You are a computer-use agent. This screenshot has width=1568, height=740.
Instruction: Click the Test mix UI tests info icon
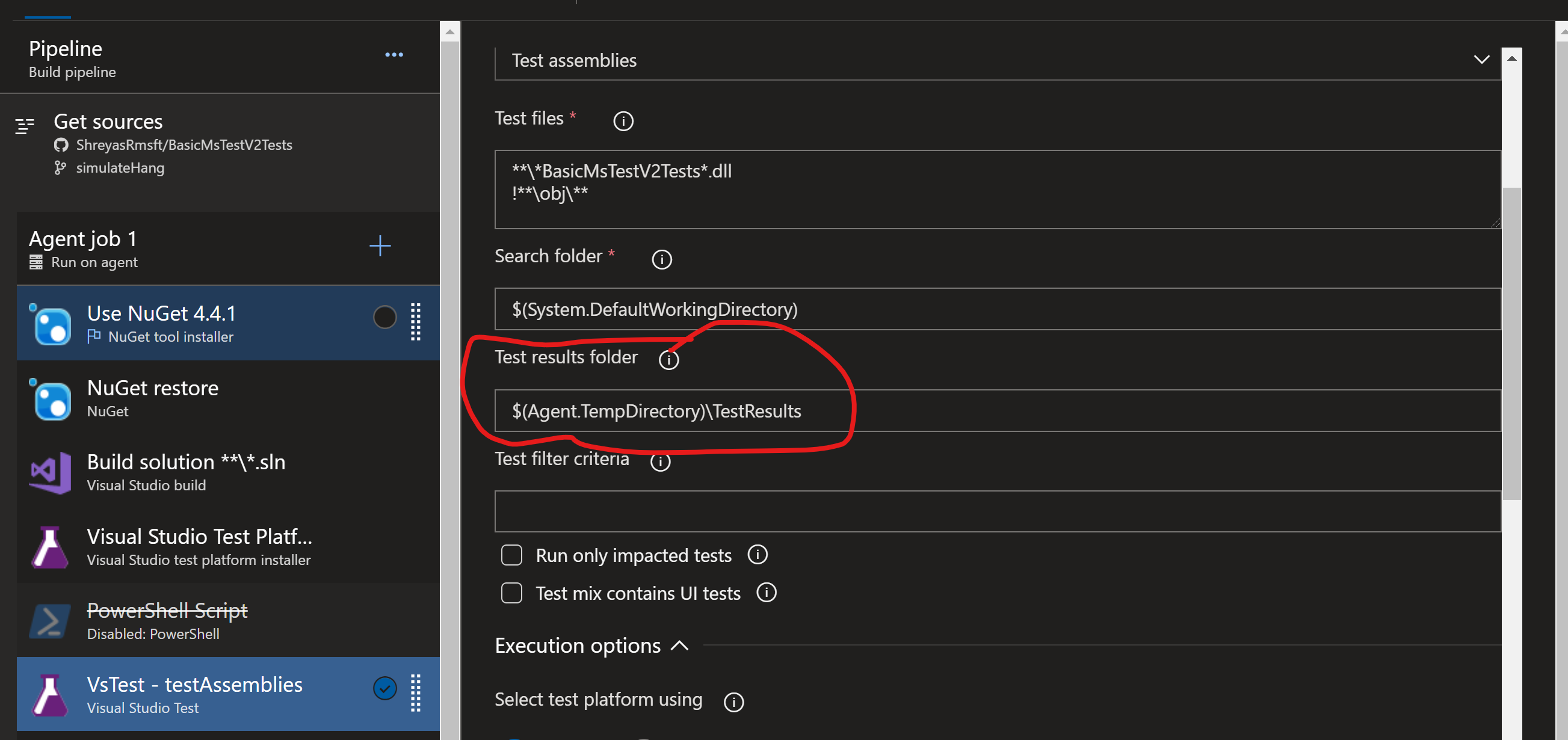click(x=766, y=592)
